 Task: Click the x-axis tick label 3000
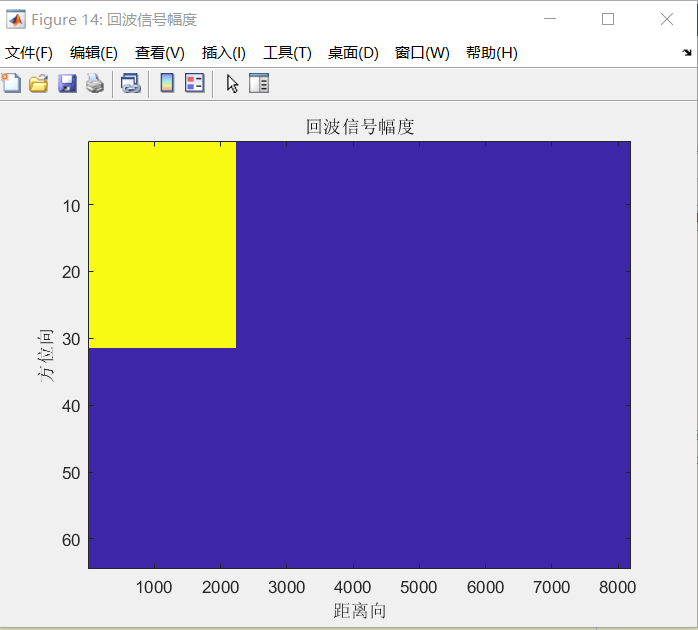[287, 588]
